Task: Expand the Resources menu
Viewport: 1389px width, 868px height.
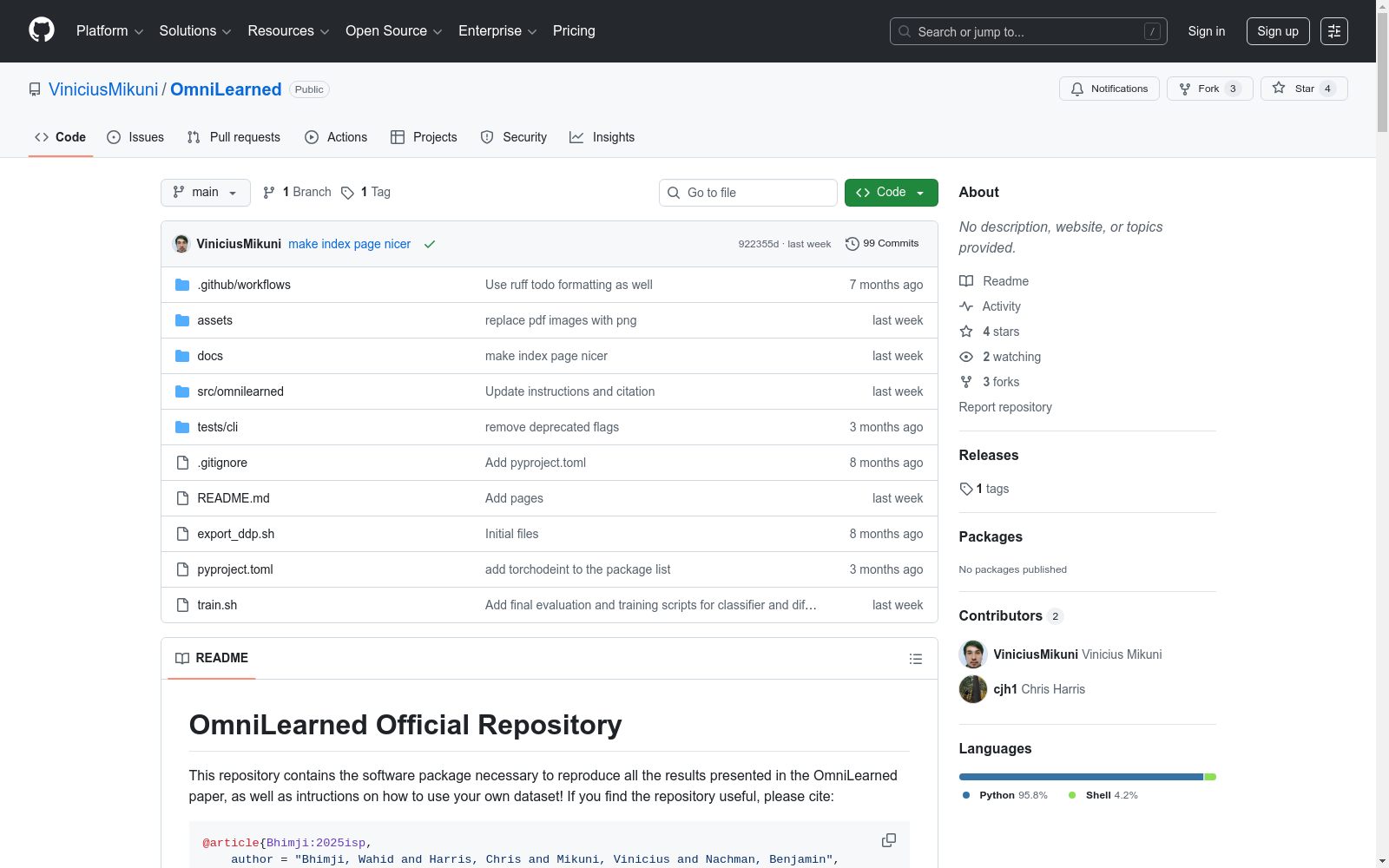Action: (x=288, y=31)
